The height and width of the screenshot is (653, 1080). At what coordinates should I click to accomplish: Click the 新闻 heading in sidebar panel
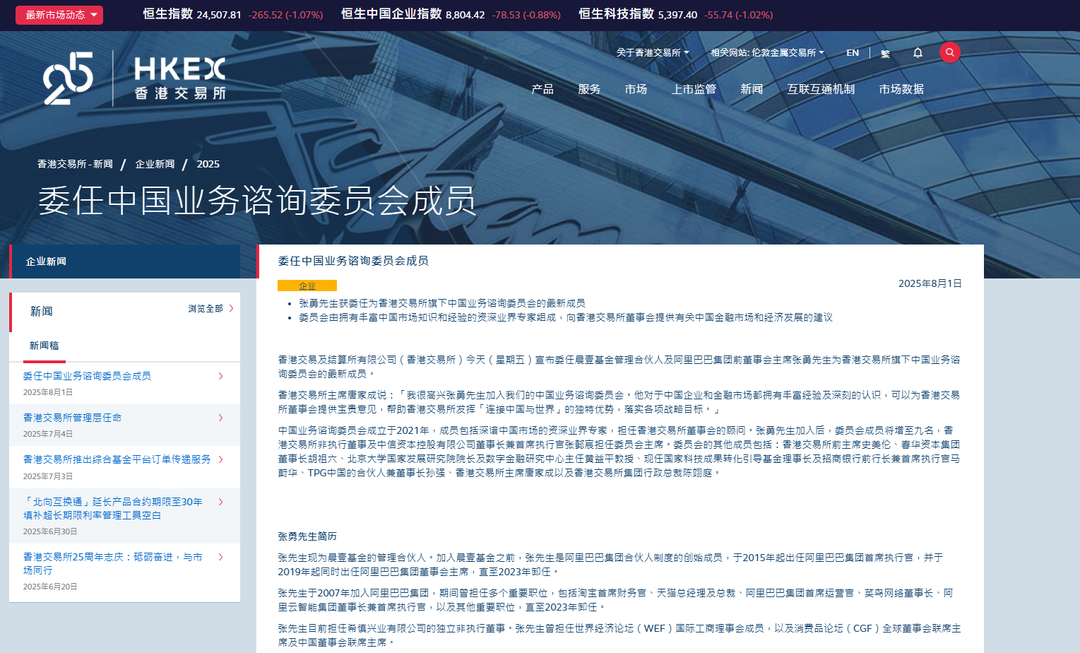coord(41,311)
